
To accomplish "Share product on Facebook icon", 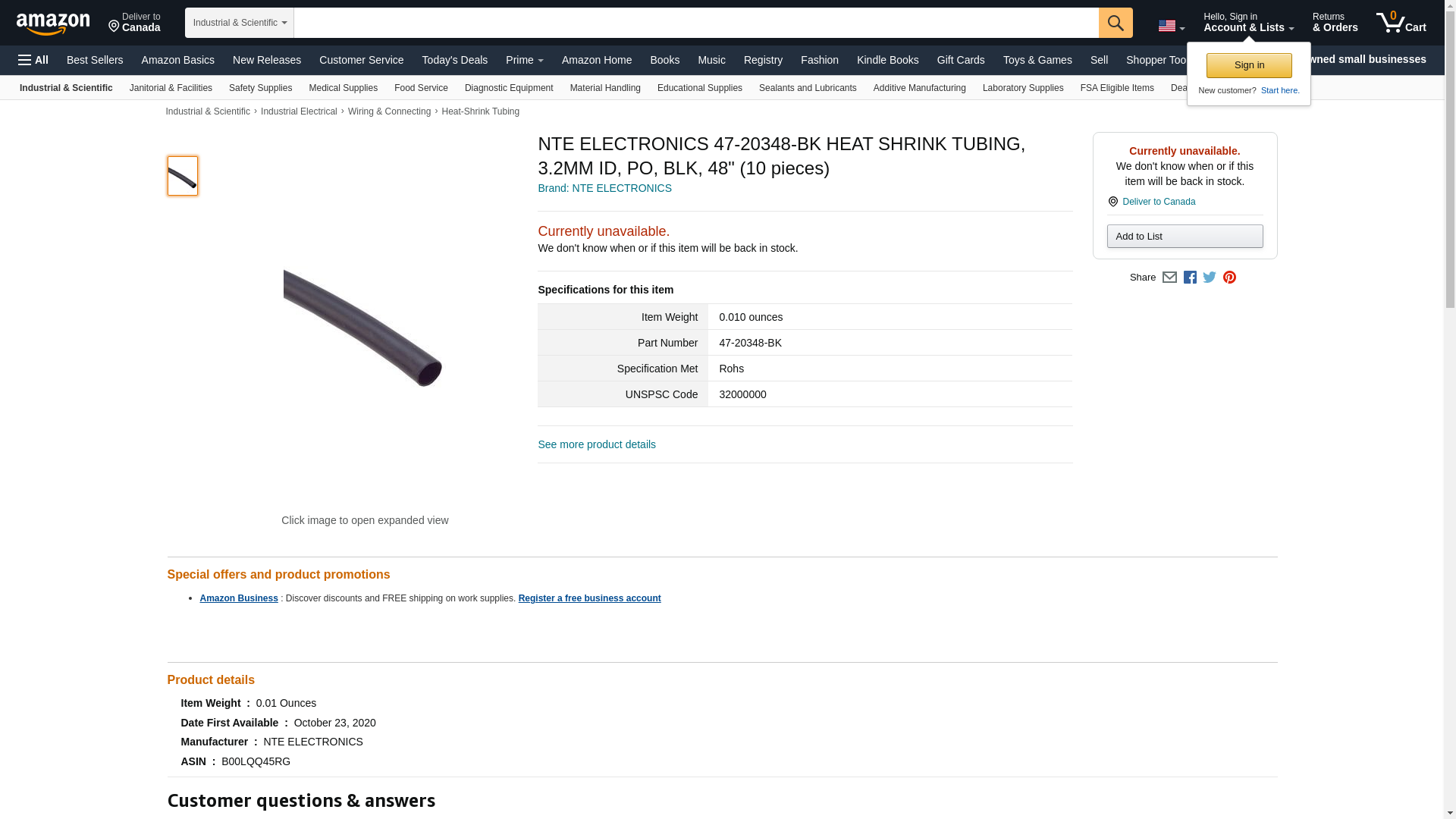I will (1190, 278).
